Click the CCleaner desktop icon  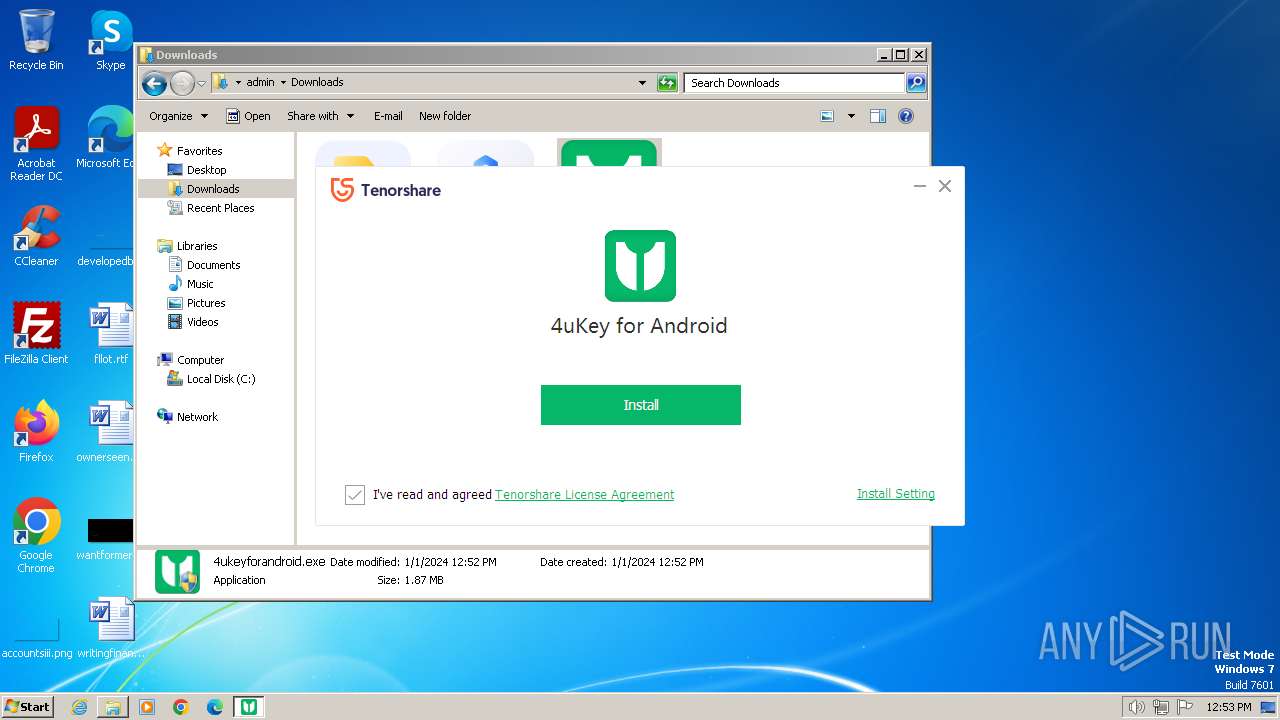(x=36, y=237)
